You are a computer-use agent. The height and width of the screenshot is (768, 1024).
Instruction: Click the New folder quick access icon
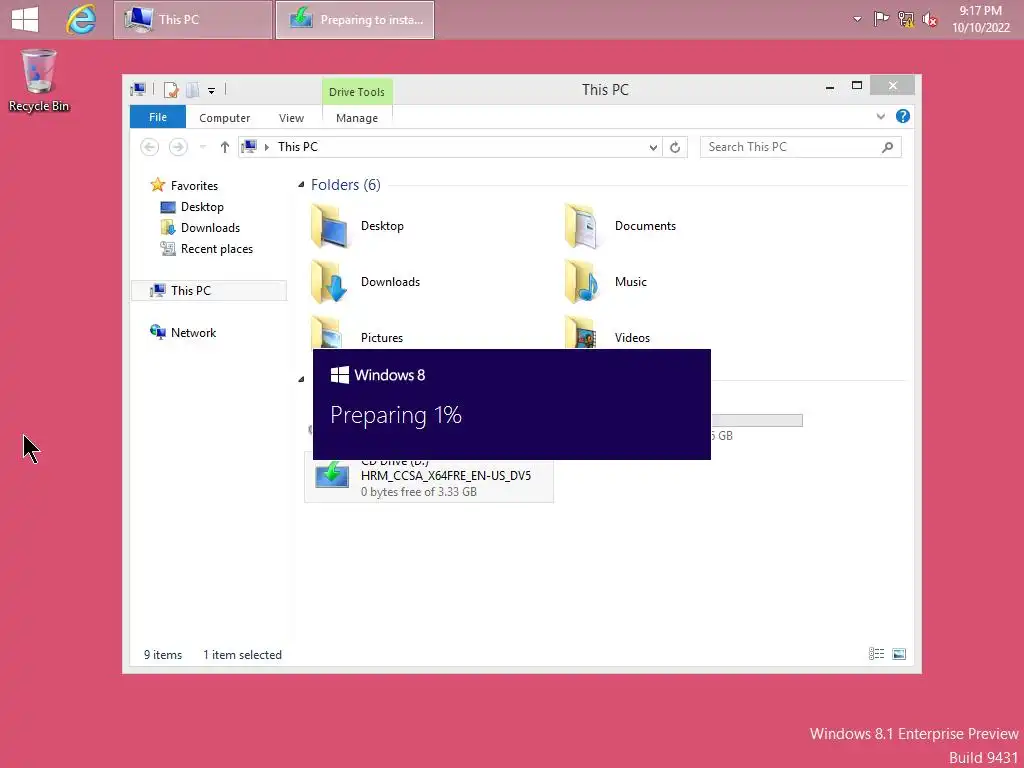193,89
